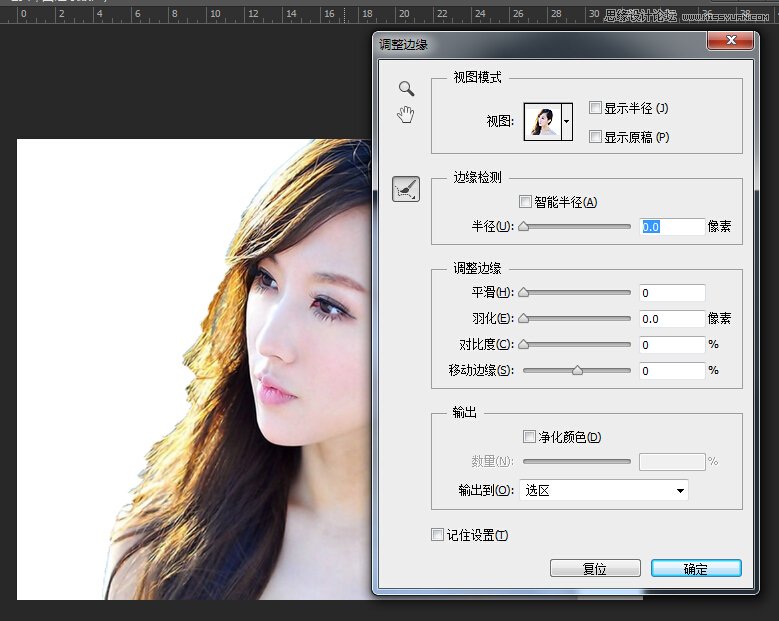Click the 对比度 percentage input field
Viewport: 779px width, 621px height.
tap(672, 345)
